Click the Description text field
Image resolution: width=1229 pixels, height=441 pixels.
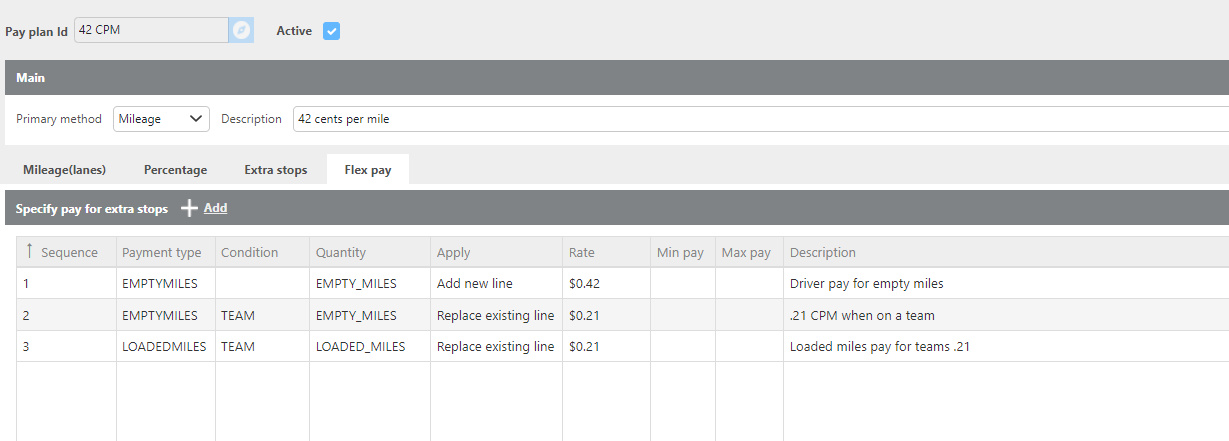(x=760, y=119)
